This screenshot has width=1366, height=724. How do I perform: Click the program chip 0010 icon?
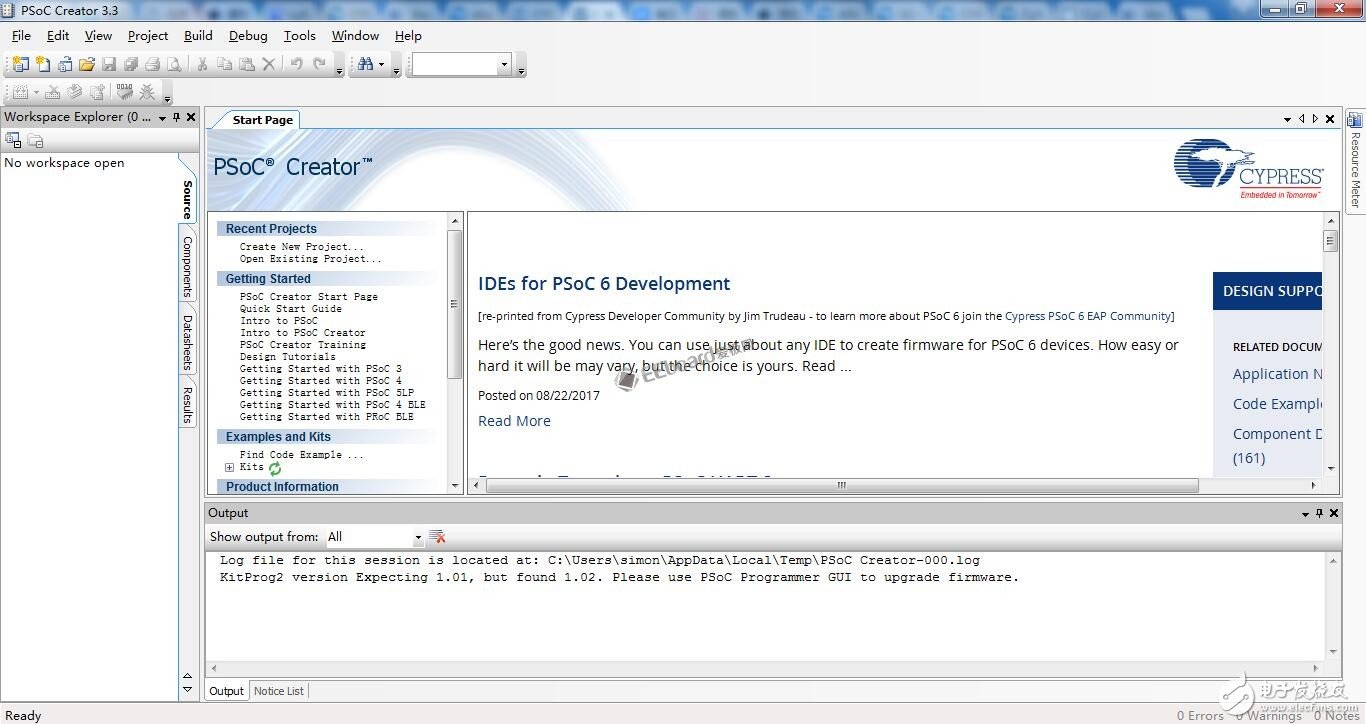[124, 92]
